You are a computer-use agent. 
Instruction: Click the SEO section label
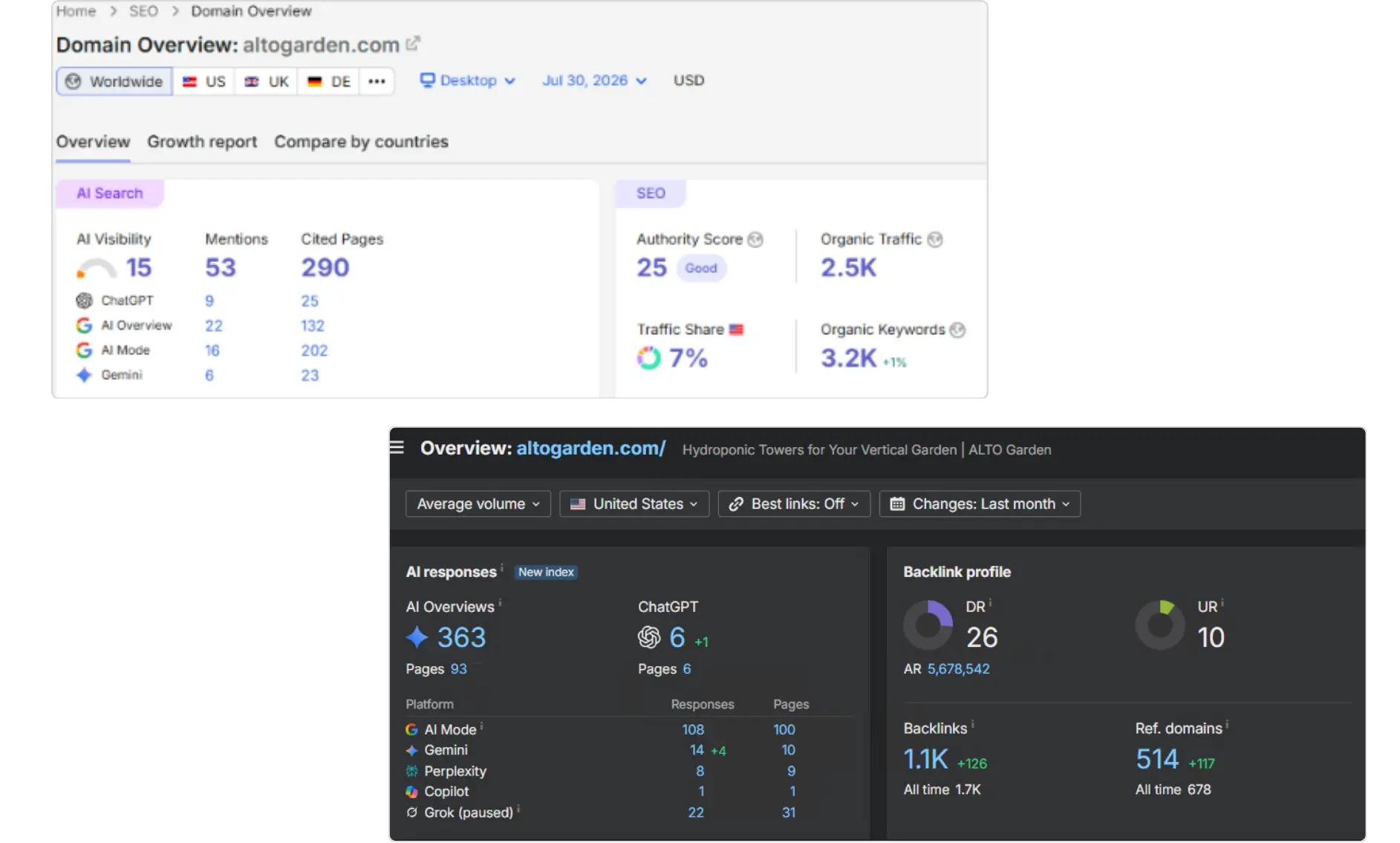(651, 193)
